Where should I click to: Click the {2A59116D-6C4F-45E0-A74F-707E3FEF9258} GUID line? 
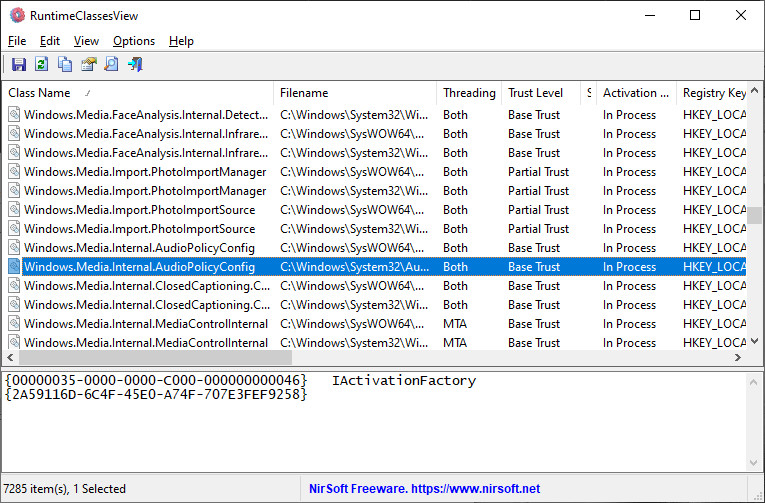pos(156,394)
